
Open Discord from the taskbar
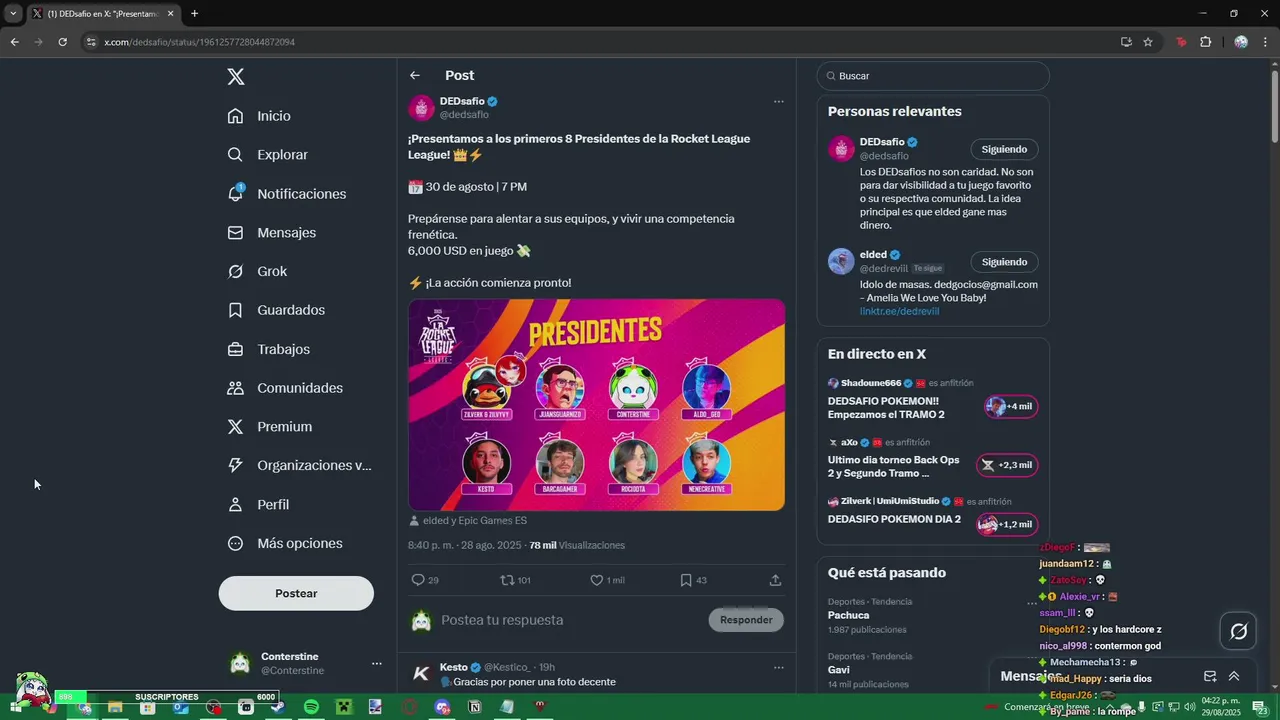442,707
